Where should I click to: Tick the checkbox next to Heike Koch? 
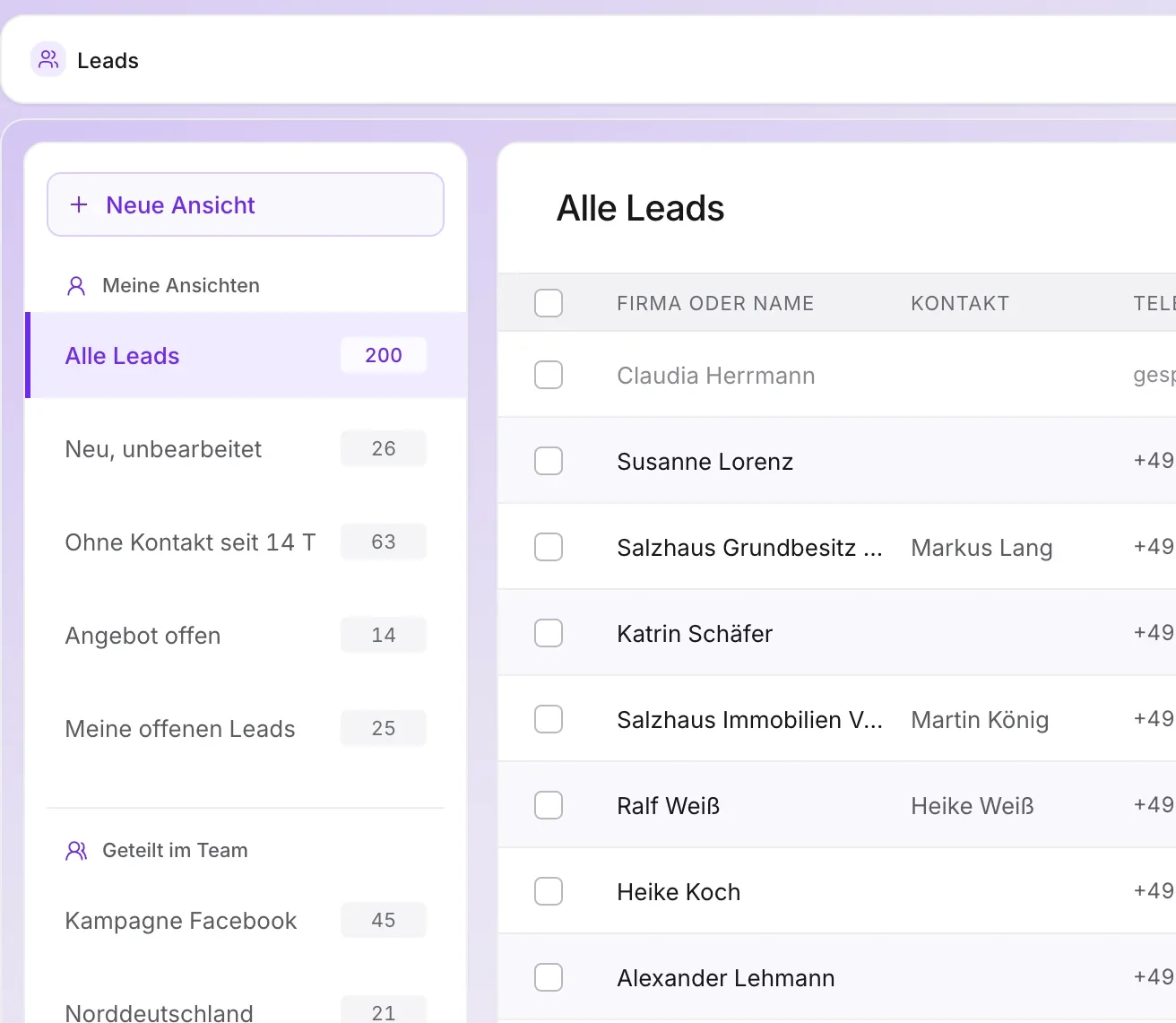pyautogui.click(x=549, y=891)
